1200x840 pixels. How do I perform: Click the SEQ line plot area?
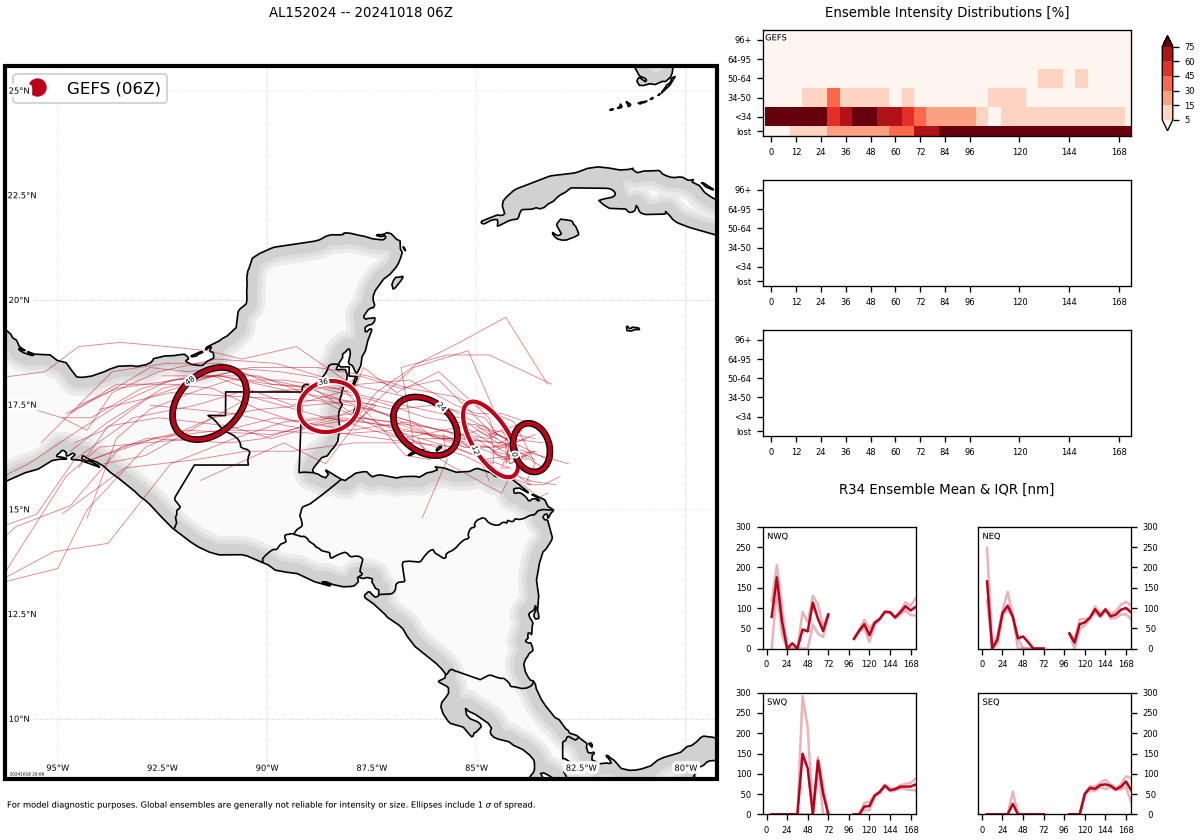coord(1055,754)
